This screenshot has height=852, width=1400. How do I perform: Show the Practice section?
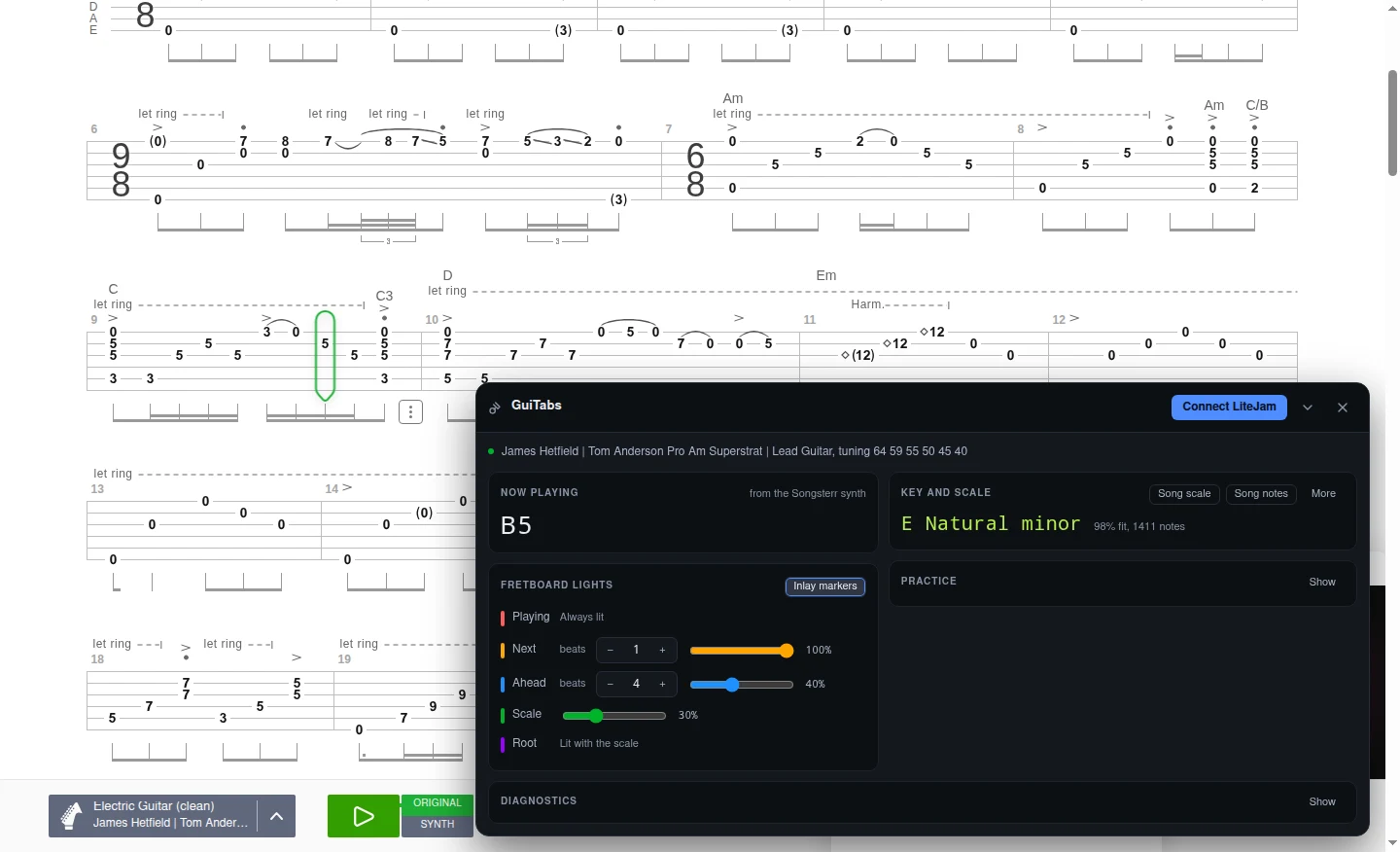[1322, 582]
